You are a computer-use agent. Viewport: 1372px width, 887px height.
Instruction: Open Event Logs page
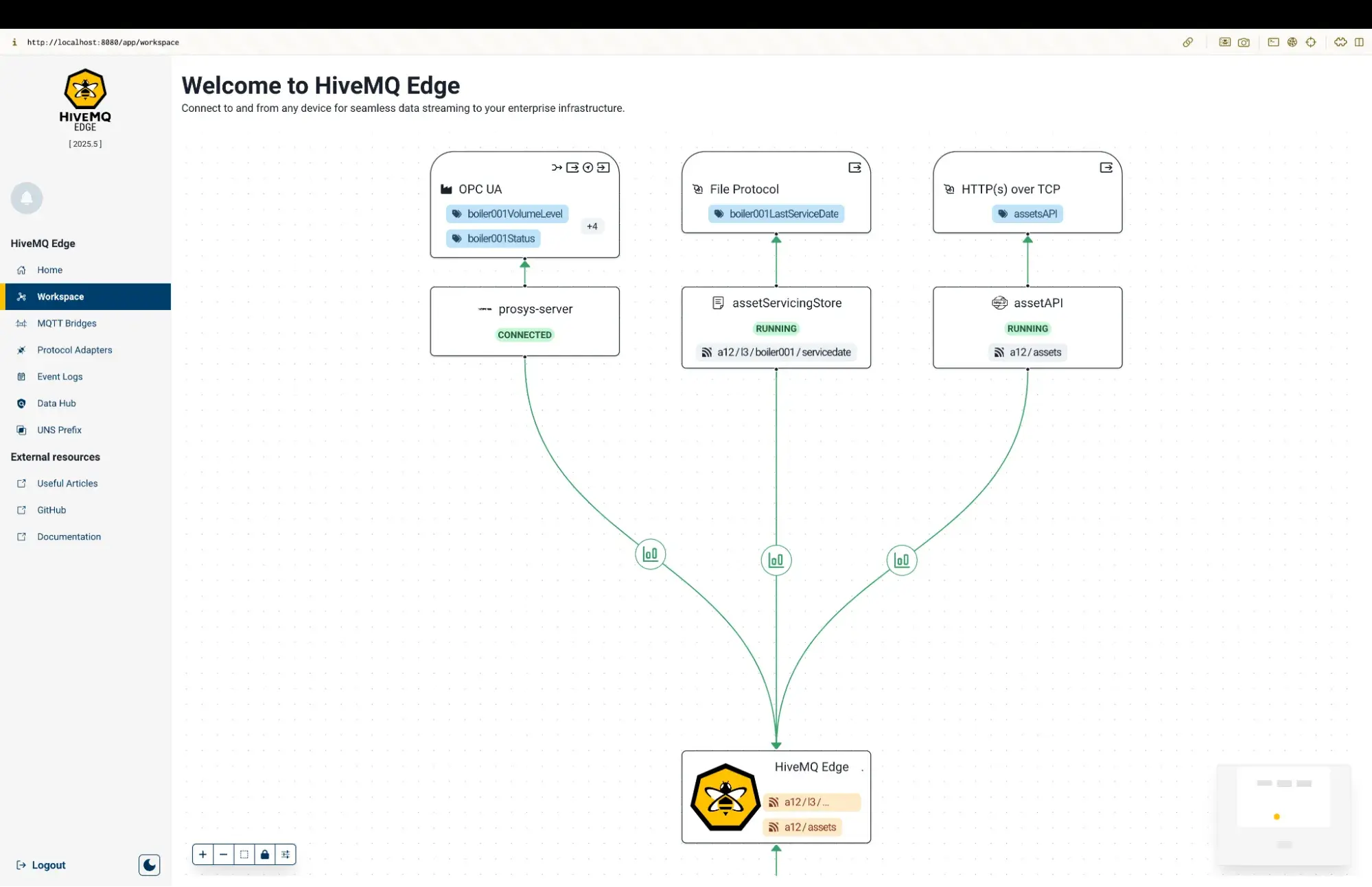tap(86, 377)
